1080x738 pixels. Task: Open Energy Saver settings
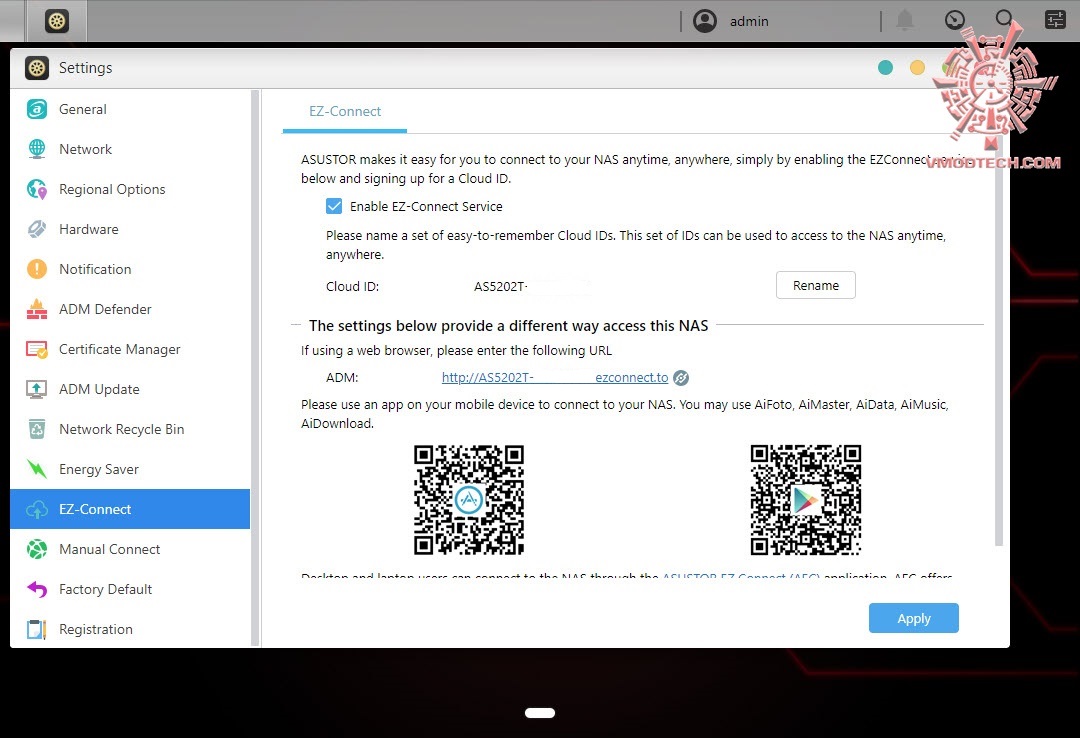pos(130,469)
